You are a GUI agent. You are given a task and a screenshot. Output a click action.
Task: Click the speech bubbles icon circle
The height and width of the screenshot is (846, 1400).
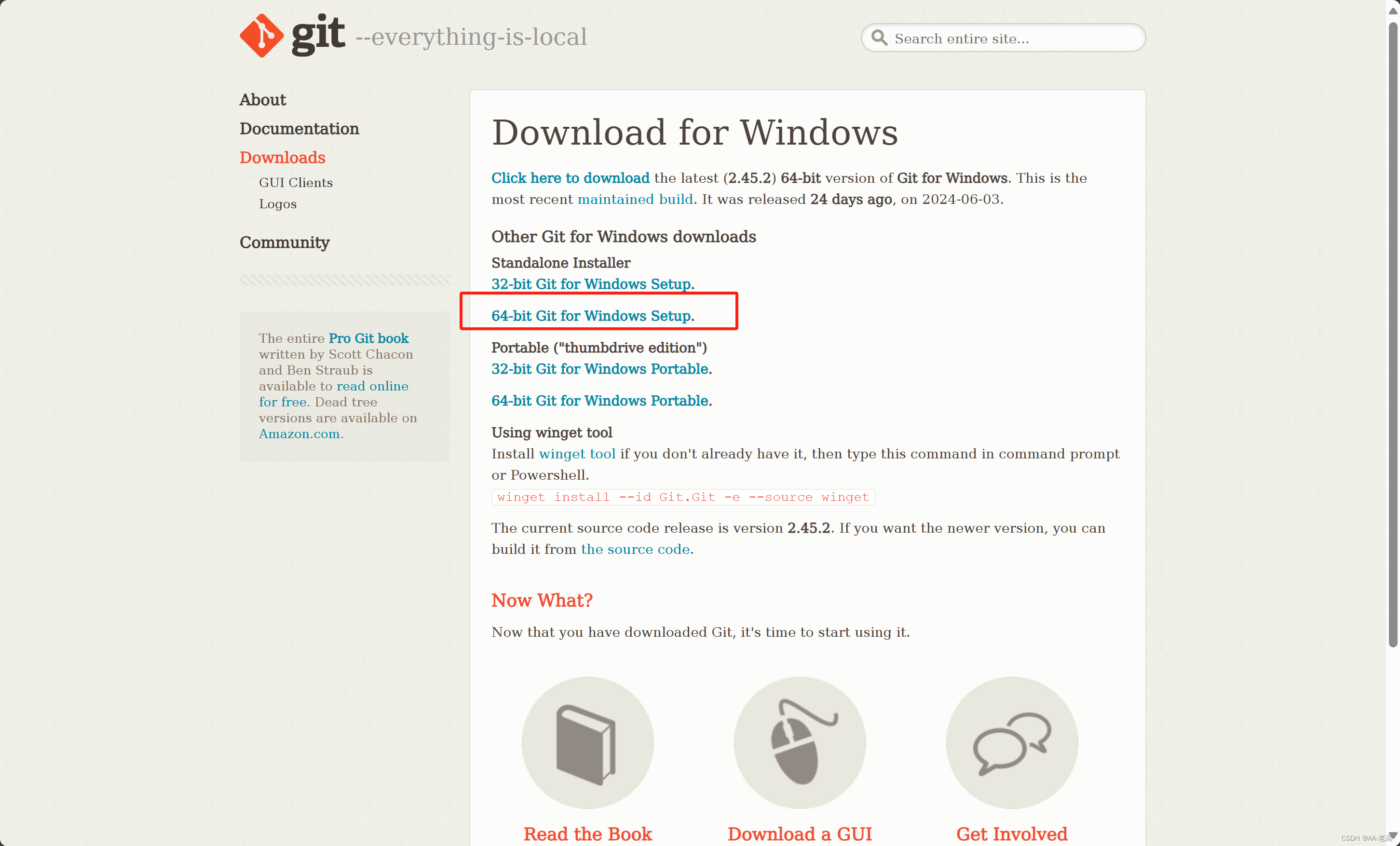1011,743
